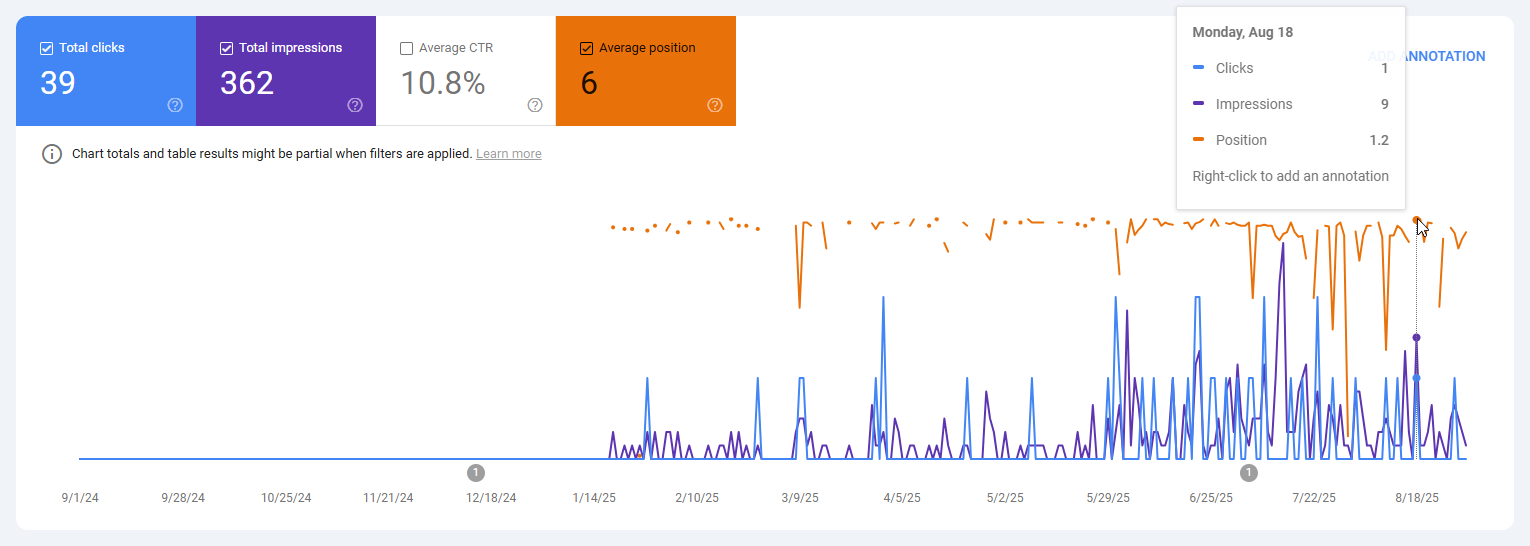Viewport: 1530px width, 546px height.
Task: Open the Learn more link
Action: (x=508, y=154)
